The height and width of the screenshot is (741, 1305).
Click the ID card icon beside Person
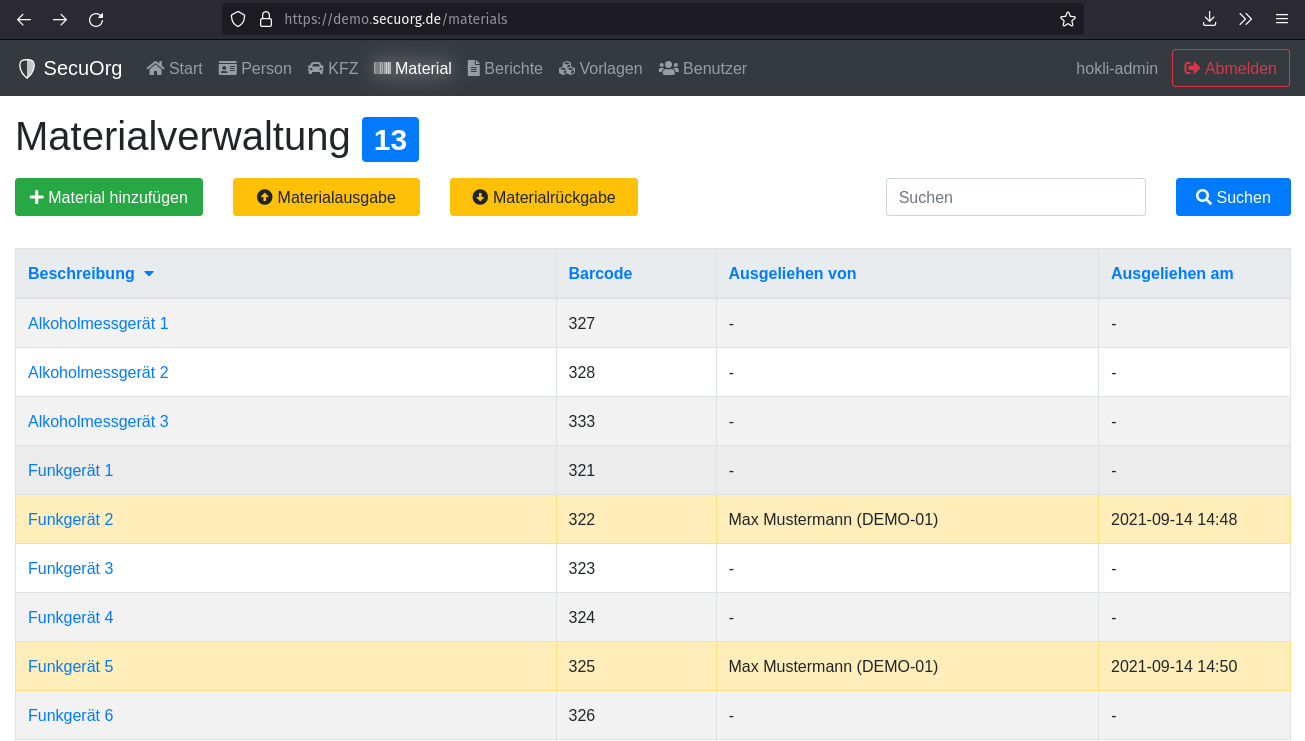228,68
